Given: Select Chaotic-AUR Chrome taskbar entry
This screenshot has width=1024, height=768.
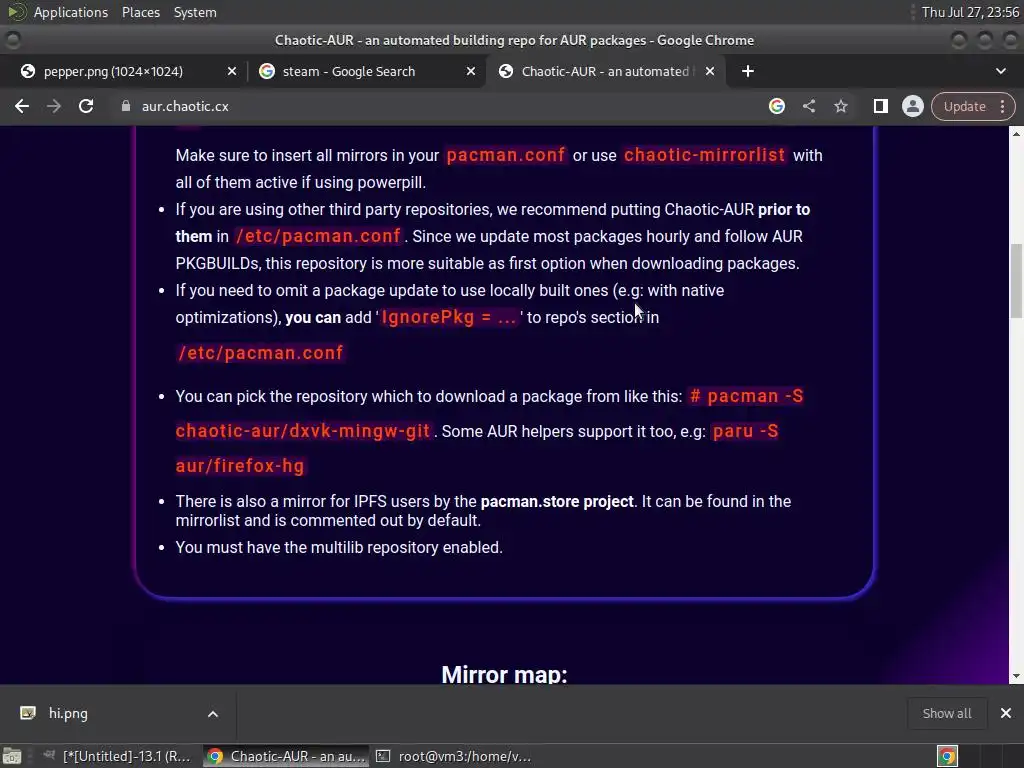Looking at the screenshot, I should tap(286, 756).
